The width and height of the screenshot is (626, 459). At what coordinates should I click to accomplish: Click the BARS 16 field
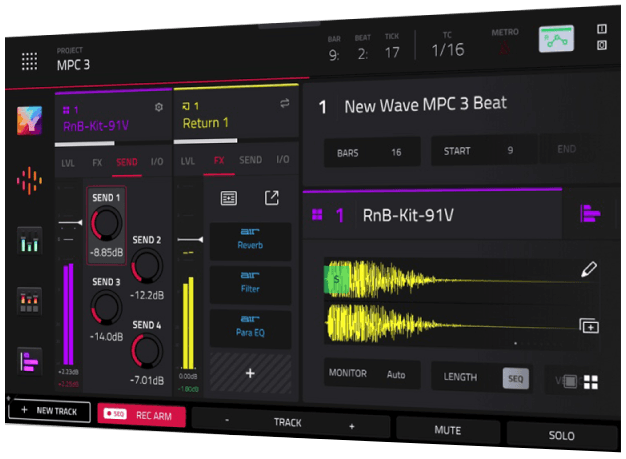pos(372,152)
